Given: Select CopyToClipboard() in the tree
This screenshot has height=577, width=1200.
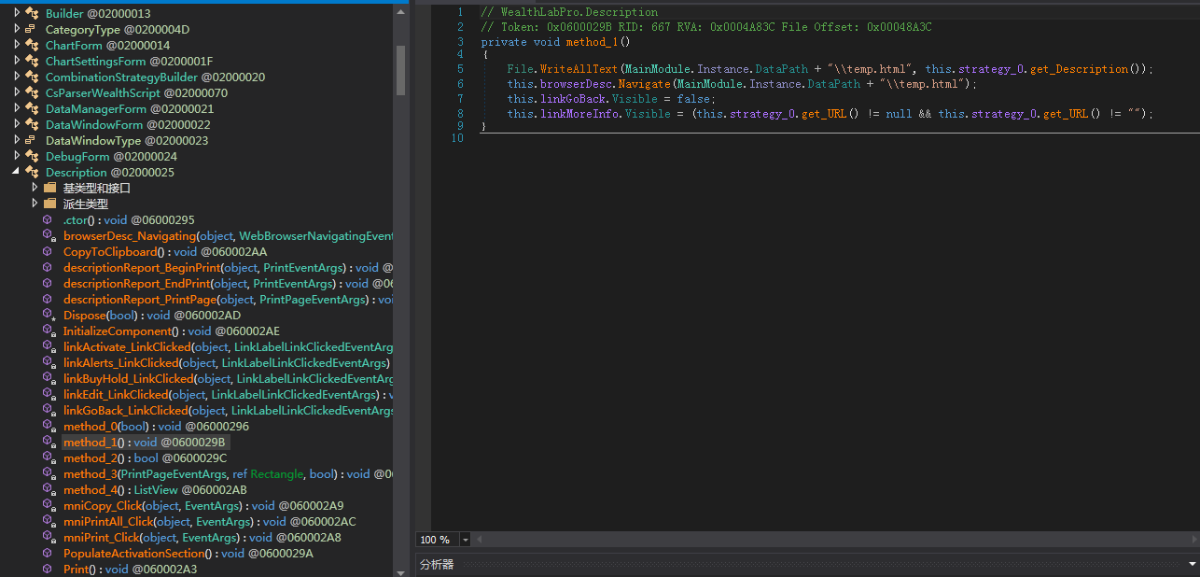Looking at the screenshot, I should tap(110, 251).
